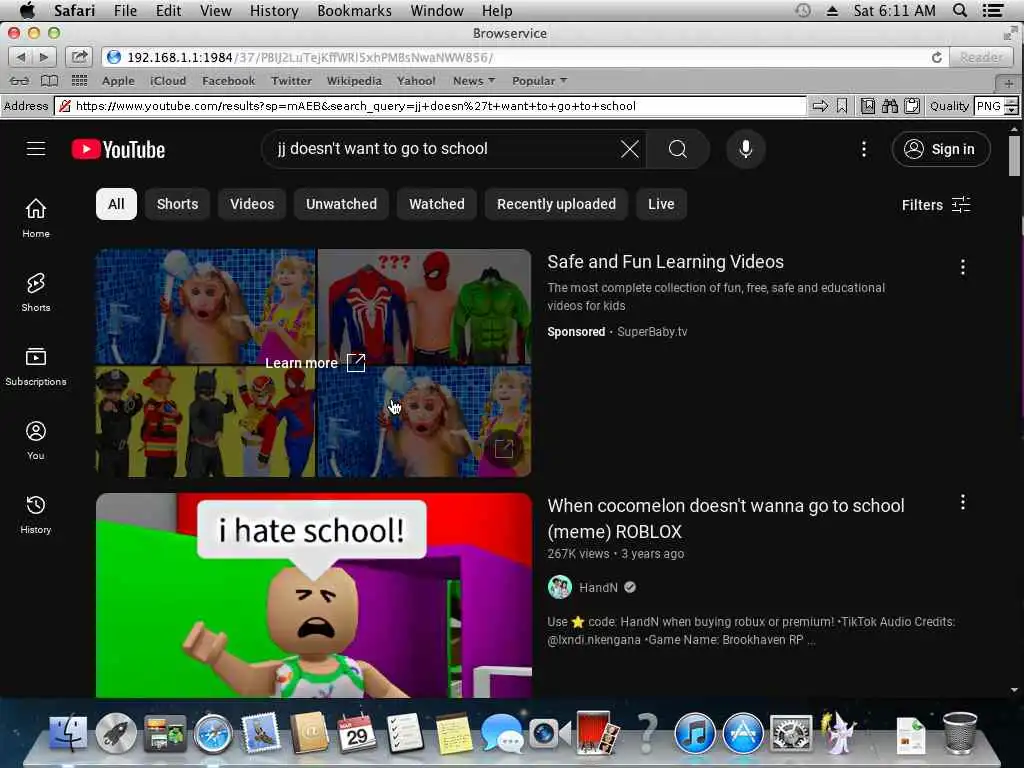Reload the page in Safari address bar
Image resolution: width=1024 pixels, height=768 pixels.
click(936, 57)
